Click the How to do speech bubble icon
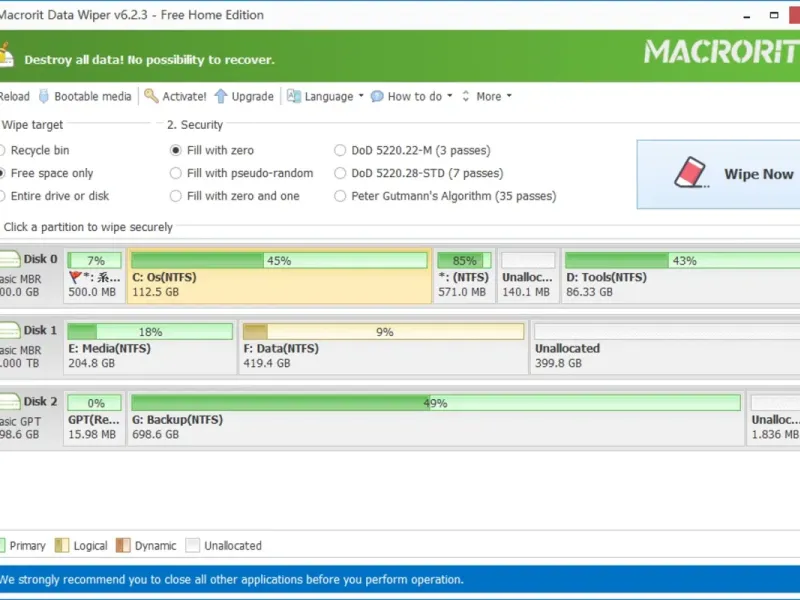The image size is (800, 600). pyautogui.click(x=377, y=96)
